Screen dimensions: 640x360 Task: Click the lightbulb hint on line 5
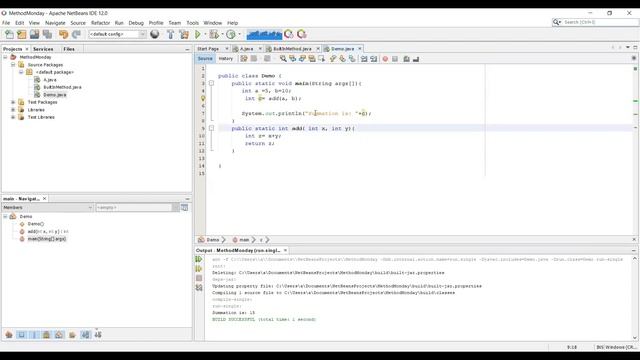pyautogui.click(x=203, y=98)
